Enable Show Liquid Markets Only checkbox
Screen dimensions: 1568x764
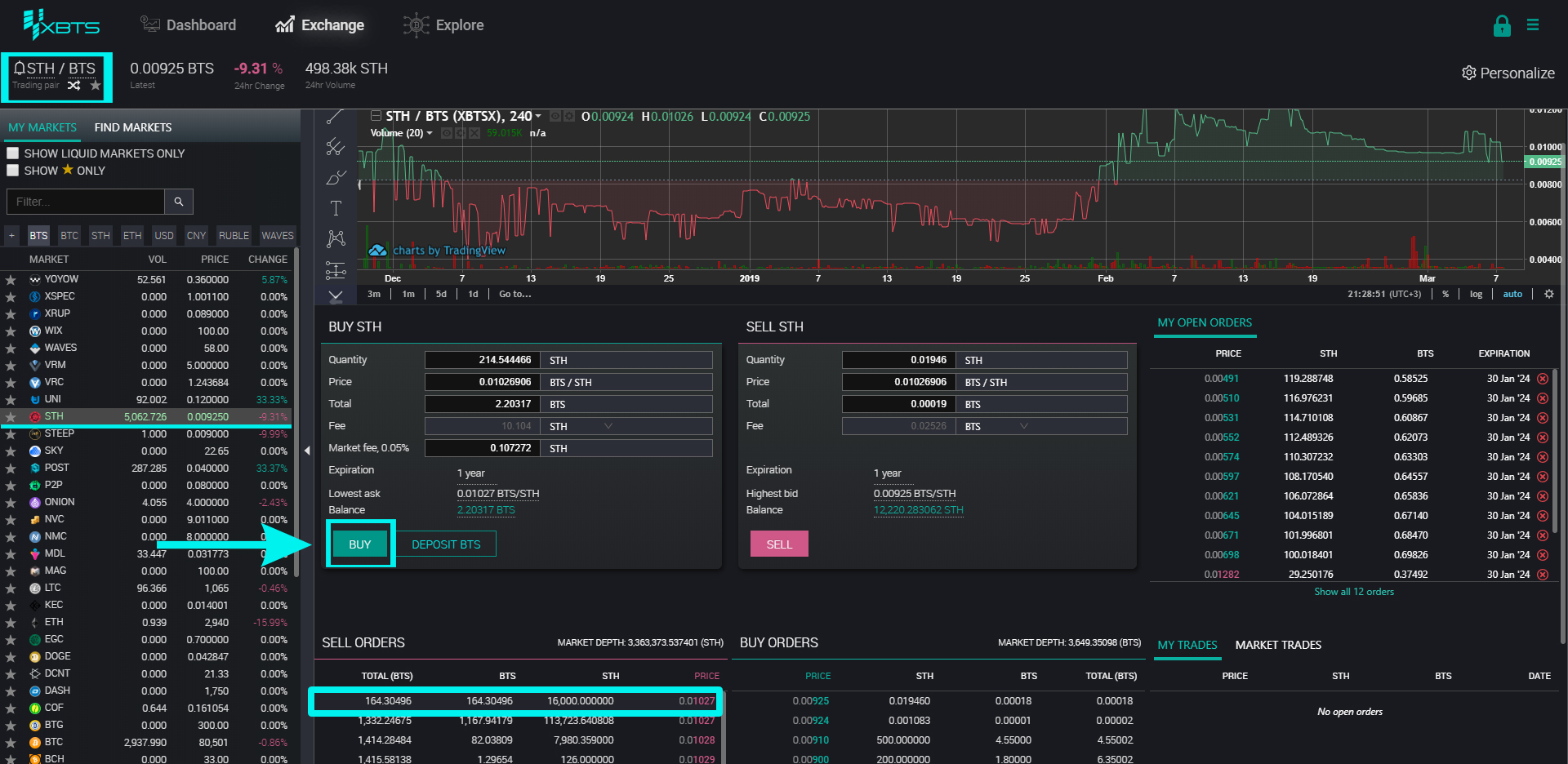coord(13,153)
